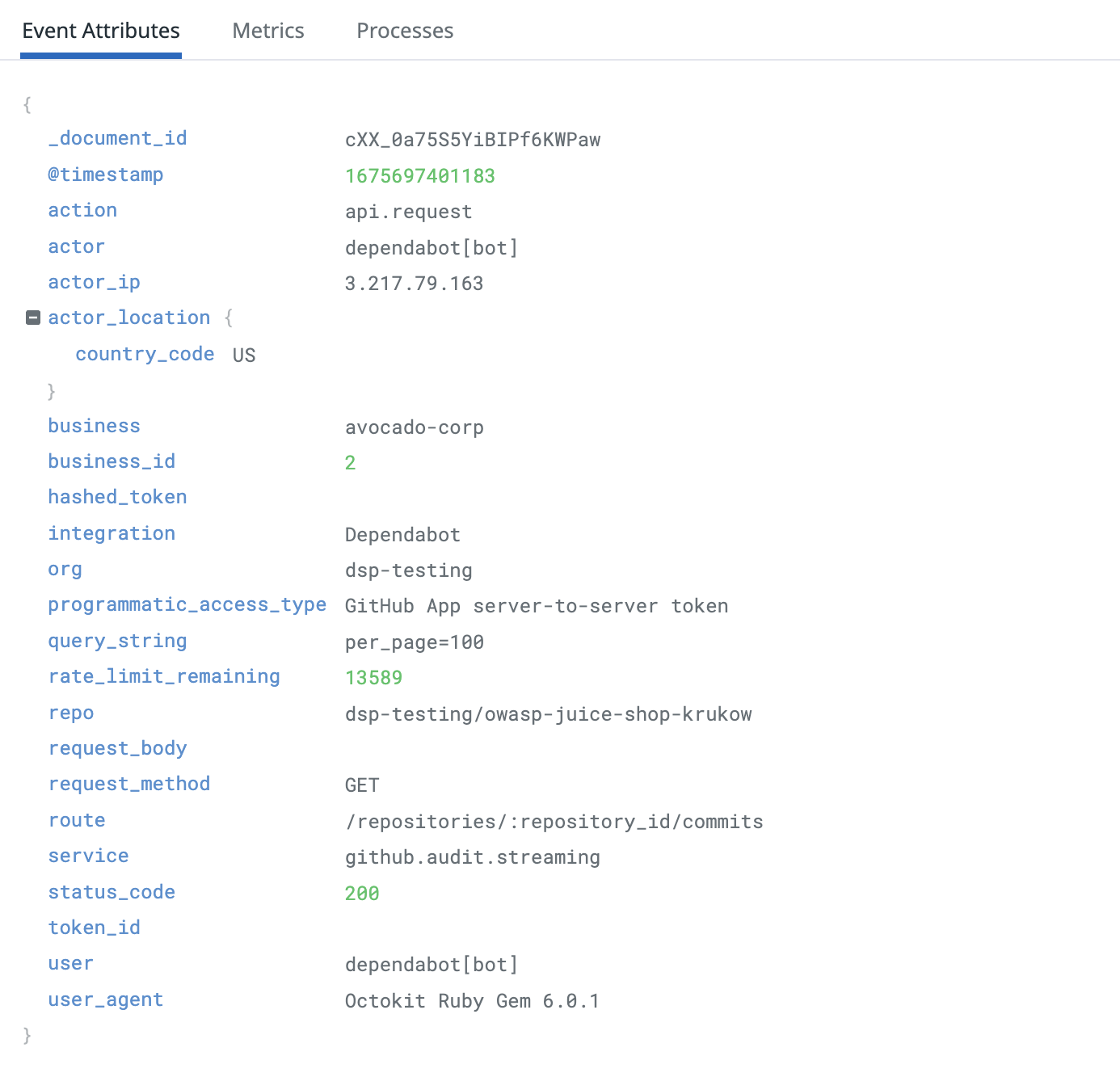Click the request_method attribute name
The height and width of the screenshot is (1073, 1120).
[128, 784]
